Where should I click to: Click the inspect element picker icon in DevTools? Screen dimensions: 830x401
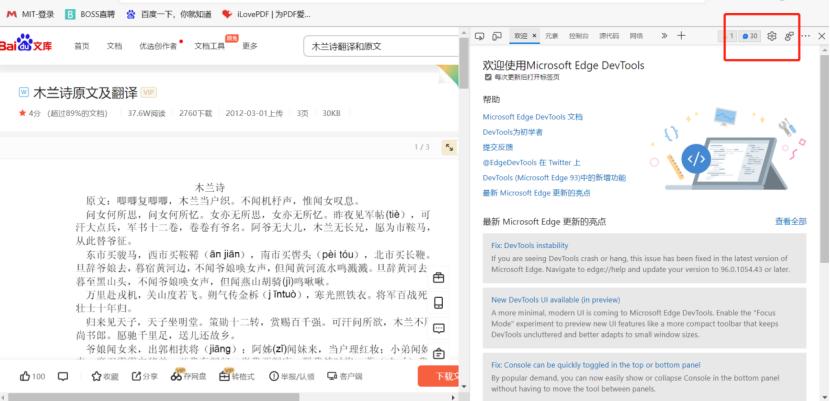coord(480,36)
